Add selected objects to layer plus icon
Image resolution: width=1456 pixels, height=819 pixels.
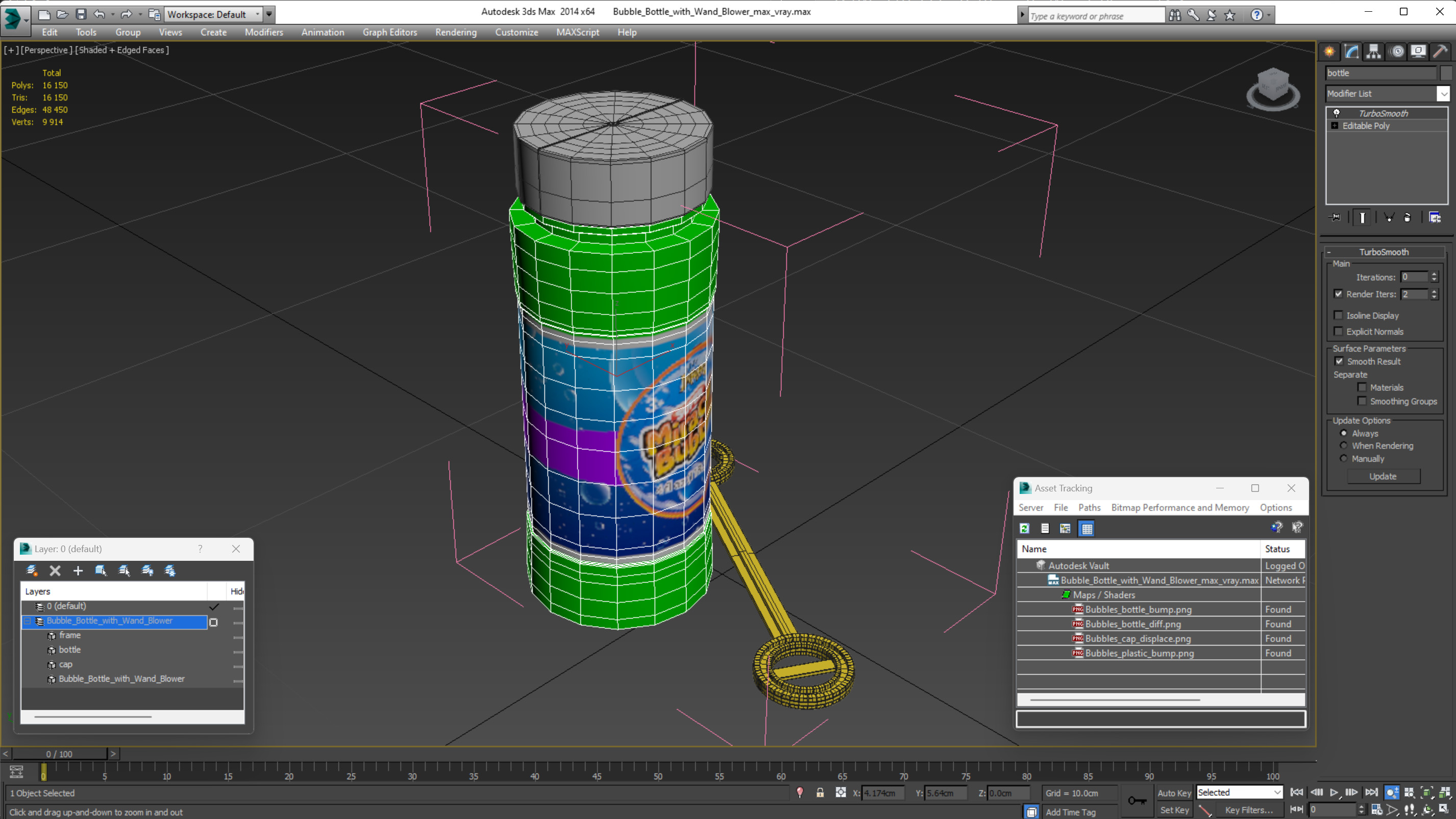point(78,571)
